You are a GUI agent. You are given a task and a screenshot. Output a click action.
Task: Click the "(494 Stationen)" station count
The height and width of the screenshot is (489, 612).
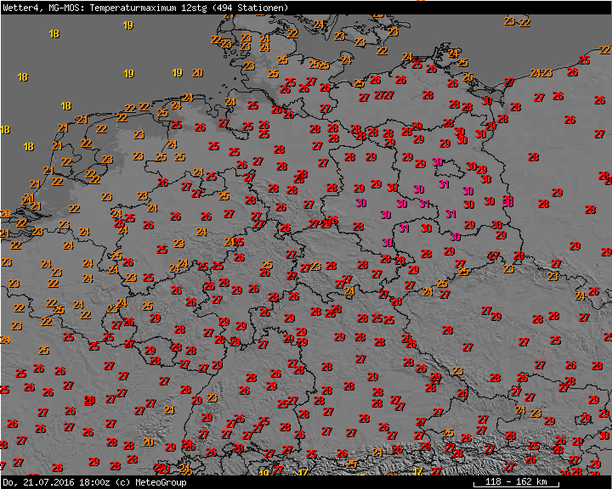coord(250,8)
